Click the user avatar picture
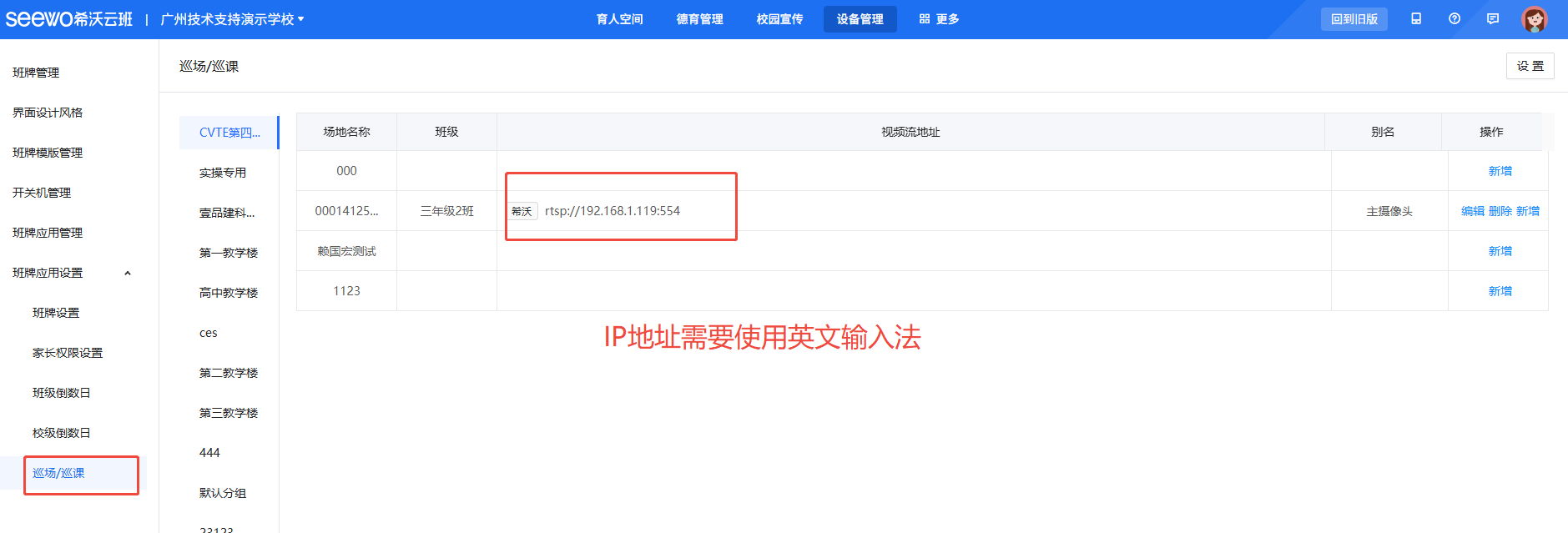 click(1534, 19)
